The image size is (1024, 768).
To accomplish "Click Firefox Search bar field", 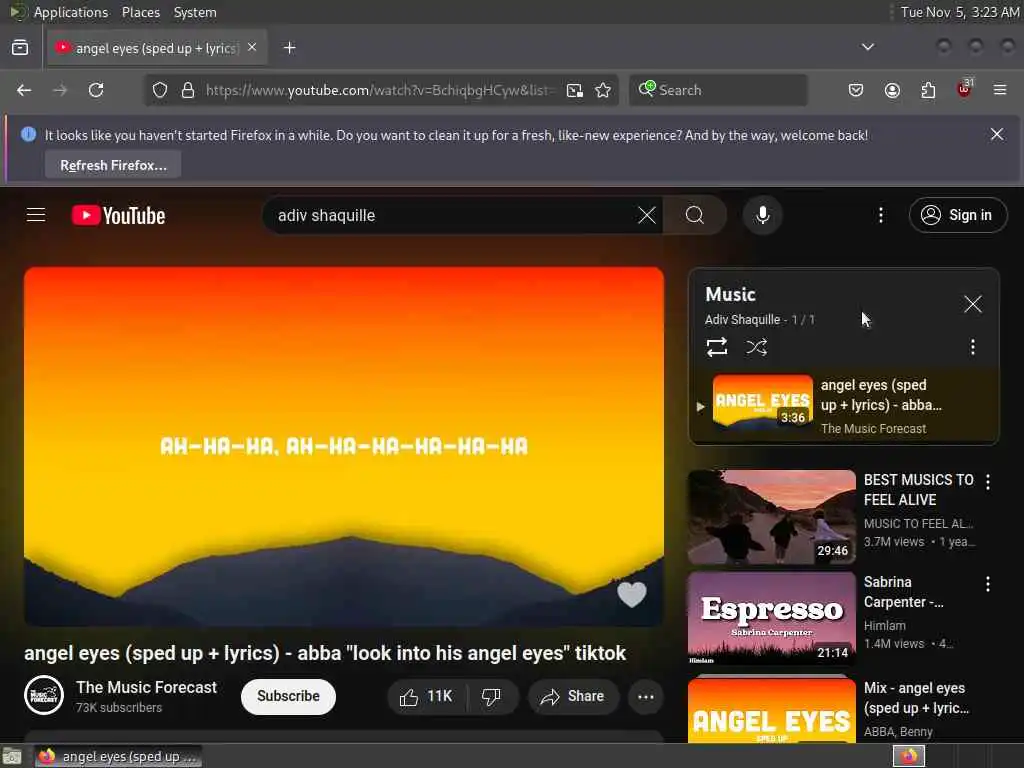I will (x=718, y=90).
